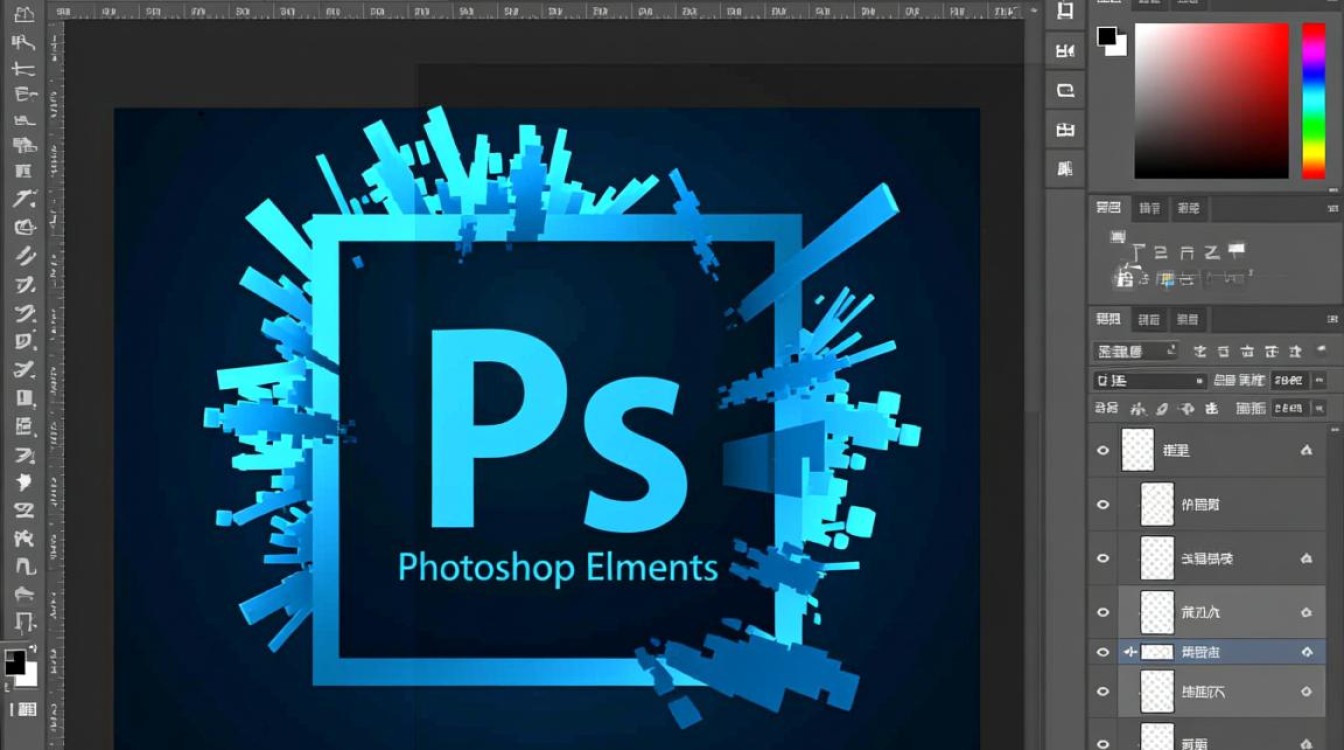Hide the highlighted blue layer via its eye icon
Viewport: 1344px width, 750px height.
click(x=1103, y=652)
